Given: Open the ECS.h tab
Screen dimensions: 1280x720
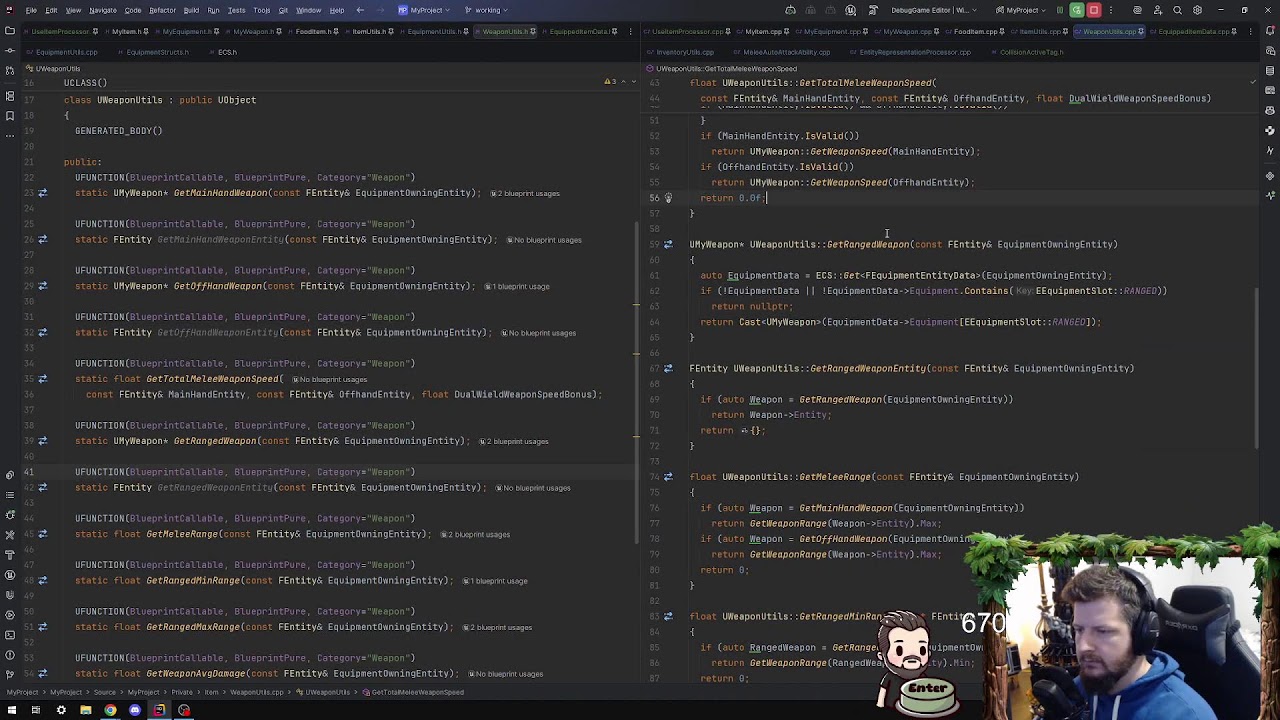Looking at the screenshot, I should coord(227,52).
